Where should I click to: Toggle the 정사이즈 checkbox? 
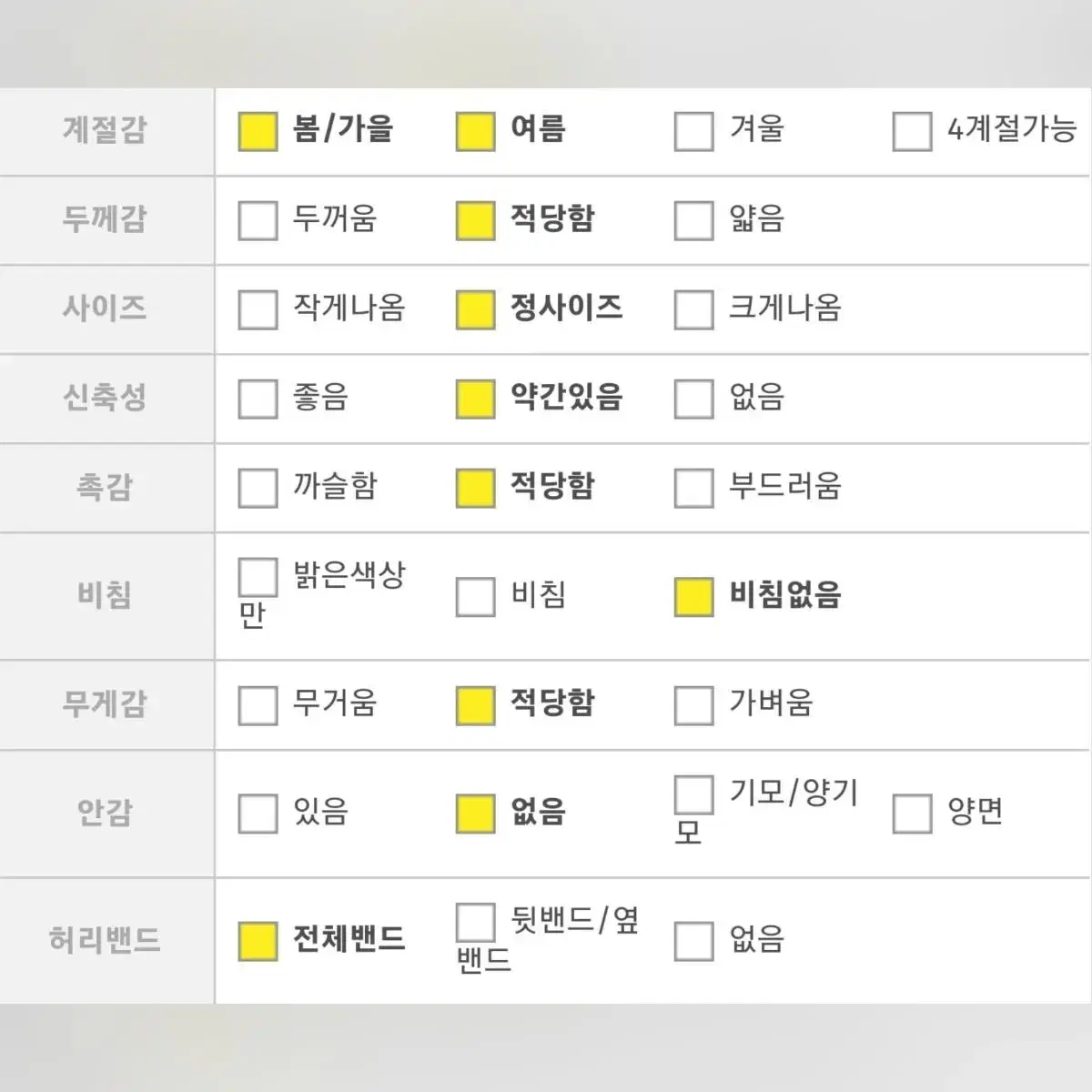coord(475,309)
